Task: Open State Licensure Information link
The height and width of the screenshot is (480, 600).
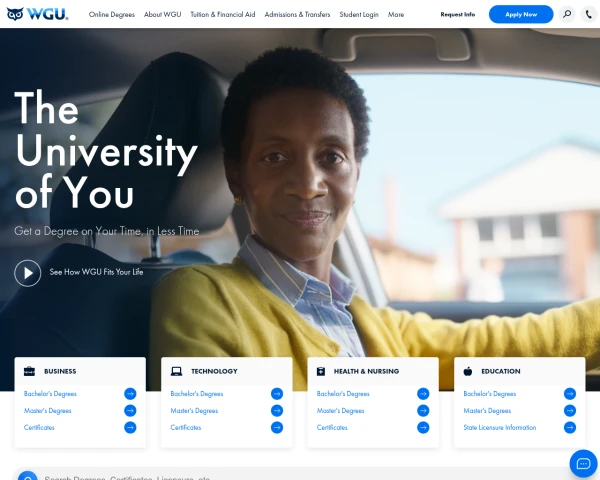Action: click(x=499, y=427)
